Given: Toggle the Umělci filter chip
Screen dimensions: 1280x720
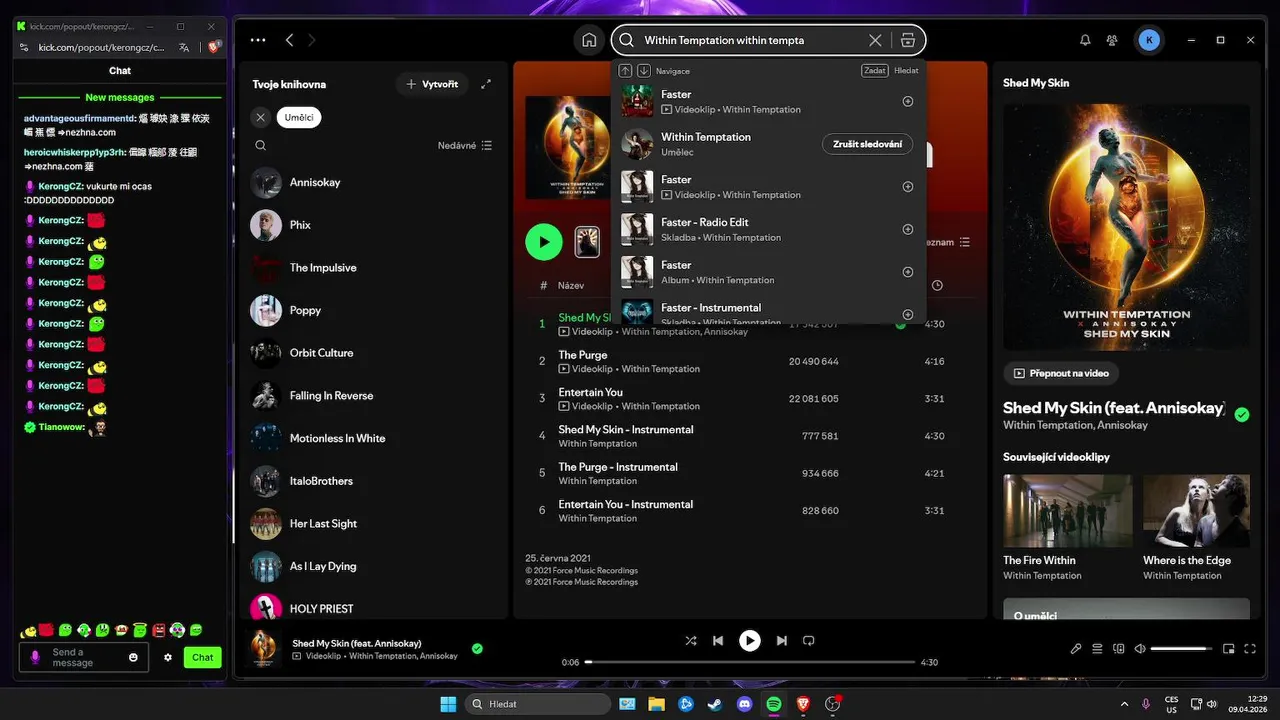Looking at the screenshot, I should (299, 117).
